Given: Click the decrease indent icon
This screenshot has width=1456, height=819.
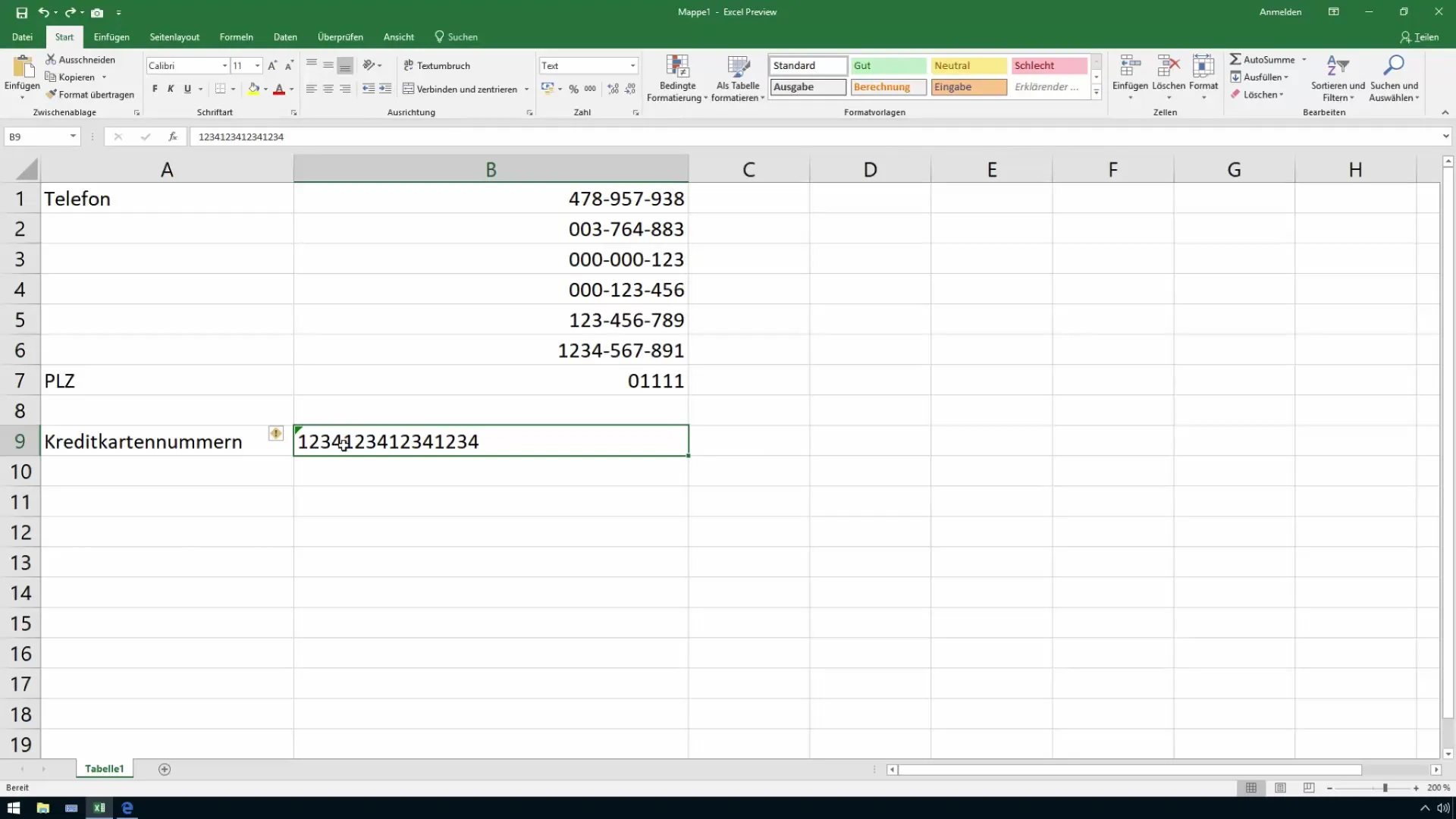Looking at the screenshot, I should [x=369, y=89].
